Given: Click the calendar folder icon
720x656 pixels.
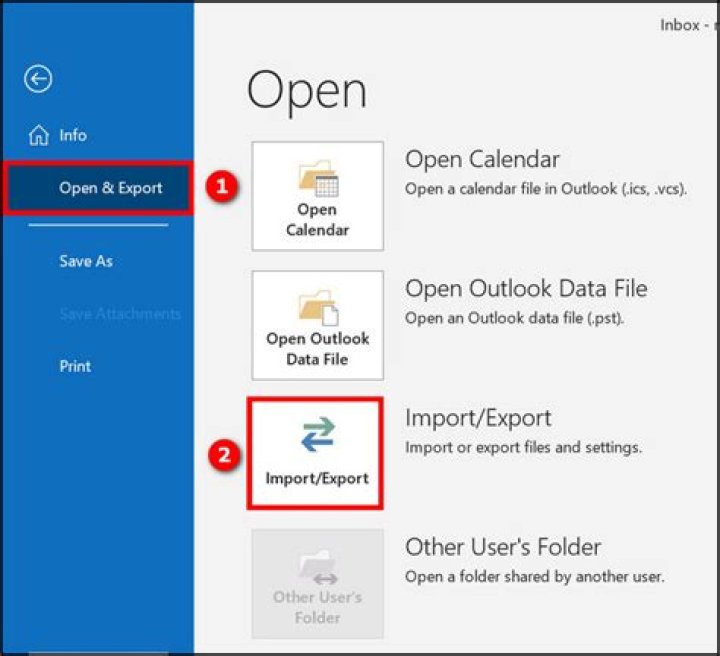Looking at the screenshot, I should point(318,179).
